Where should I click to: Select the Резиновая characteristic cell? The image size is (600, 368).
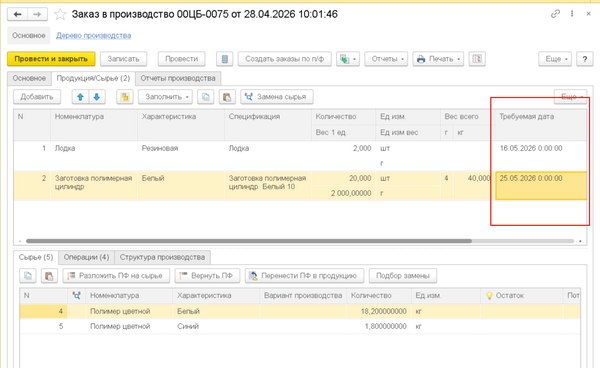181,156
